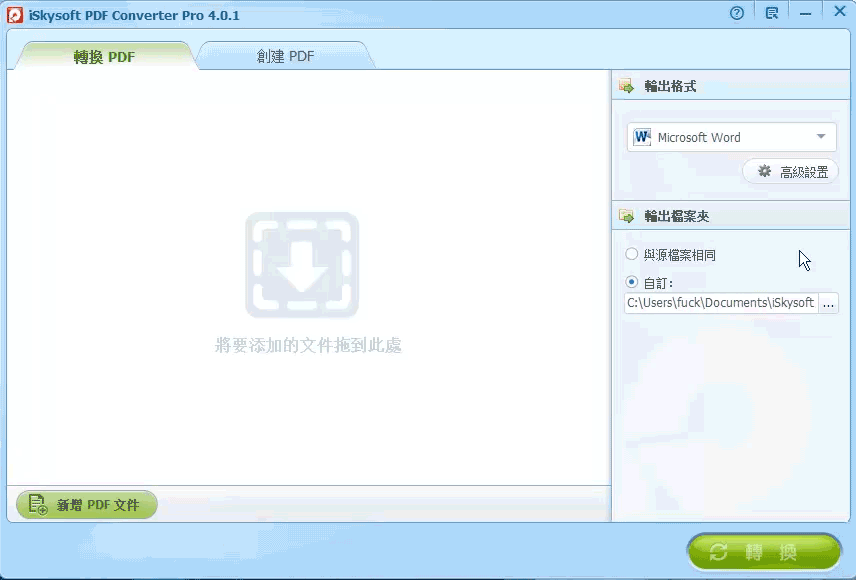Select the 與源檔案相同 radio option
The width and height of the screenshot is (856, 580).
coord(631,254)
